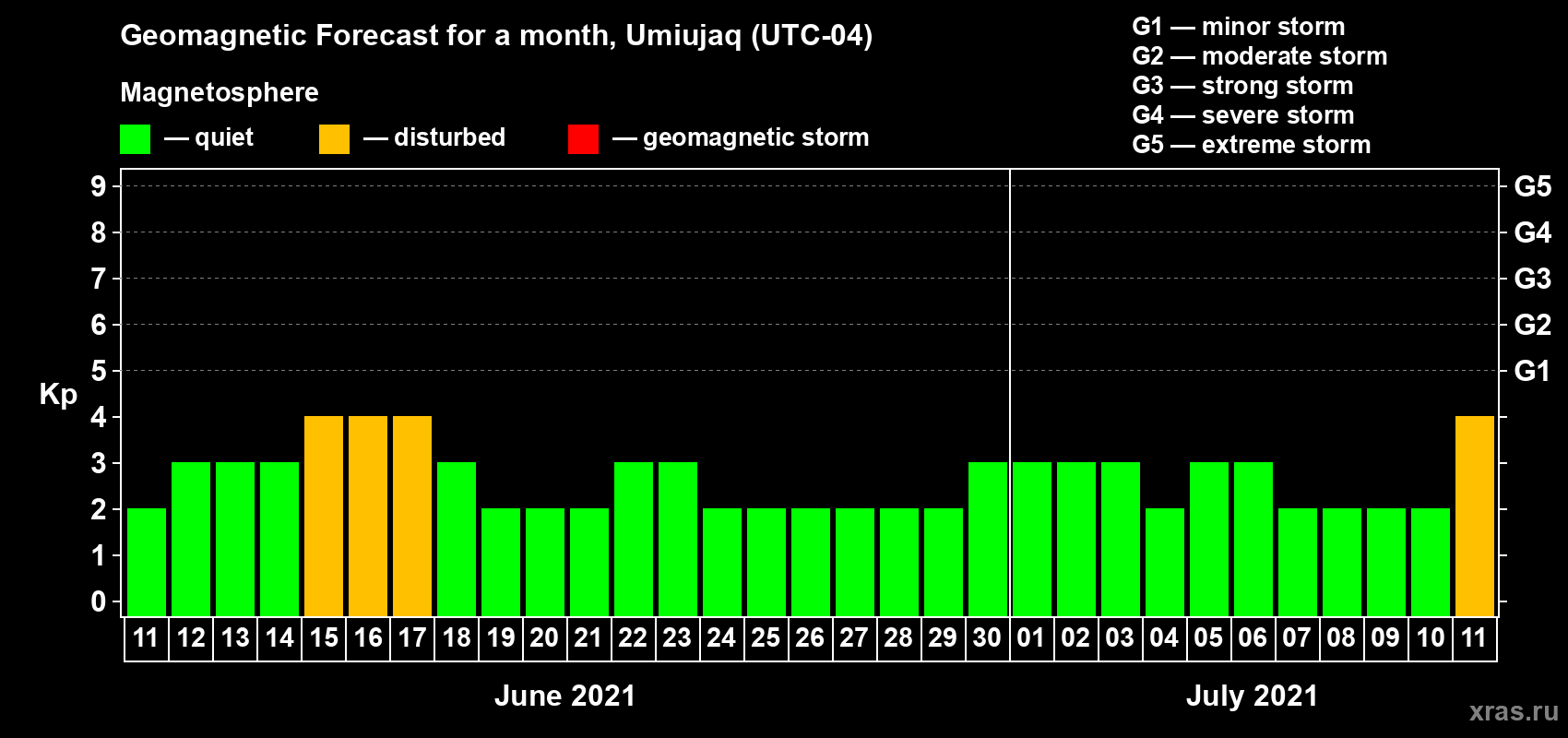Open the xras.ru watermark link

point(1514,711)
